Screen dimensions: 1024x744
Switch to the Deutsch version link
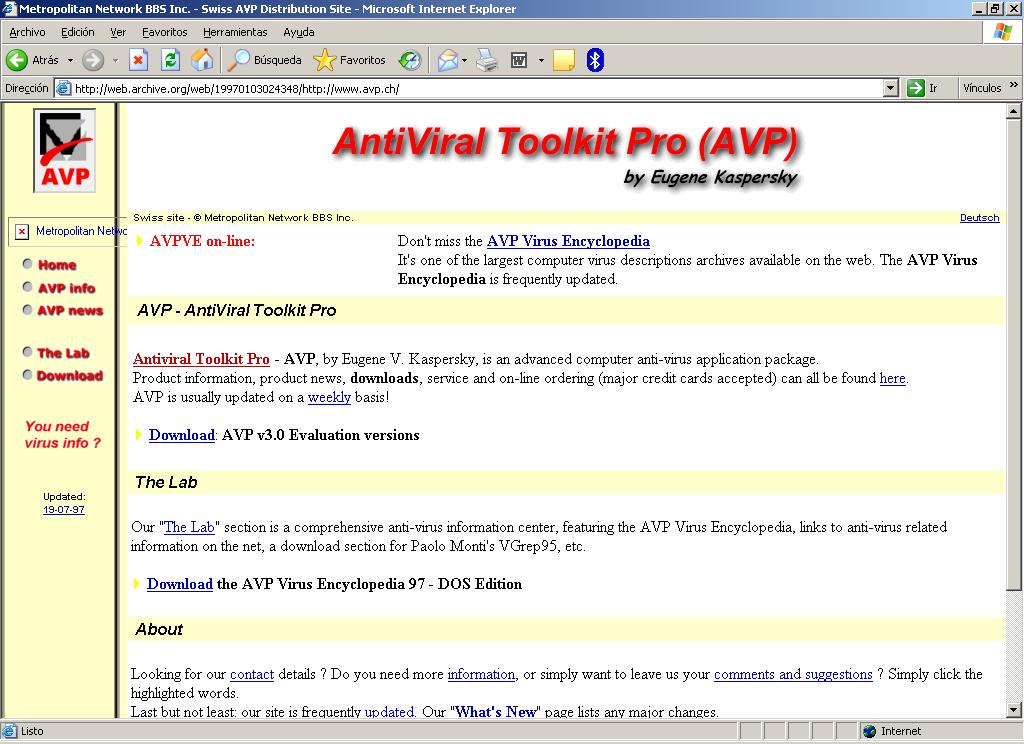980,218
